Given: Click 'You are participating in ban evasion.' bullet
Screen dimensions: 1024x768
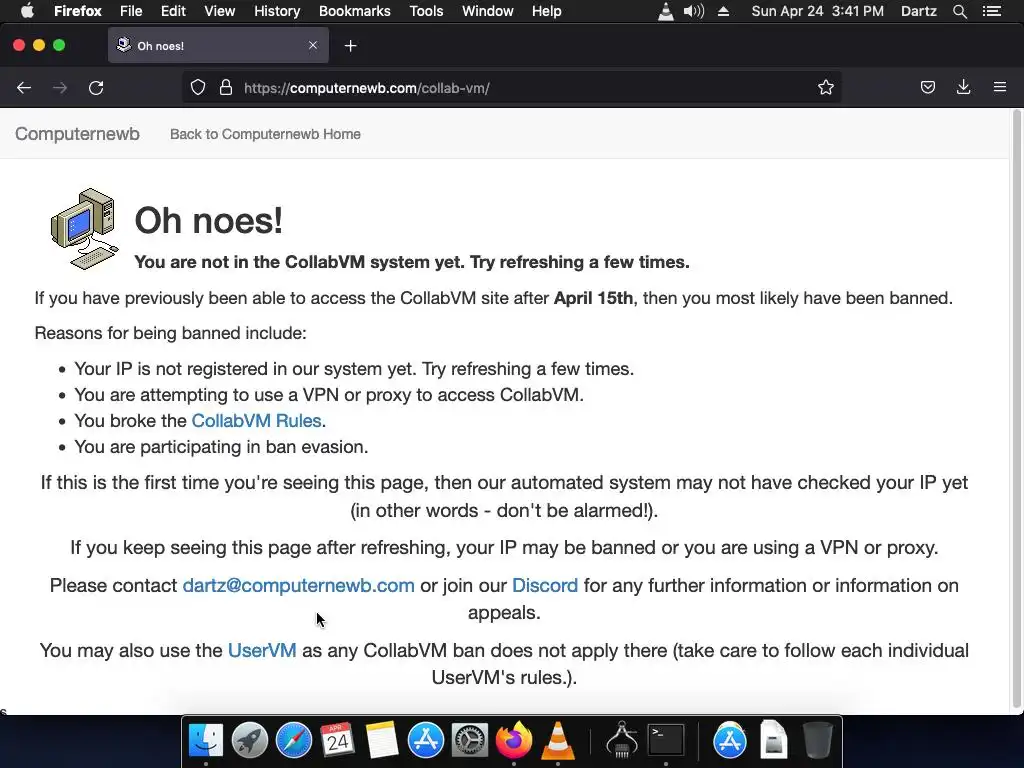Looking at the screenshot, I should (x=221, y=447).
